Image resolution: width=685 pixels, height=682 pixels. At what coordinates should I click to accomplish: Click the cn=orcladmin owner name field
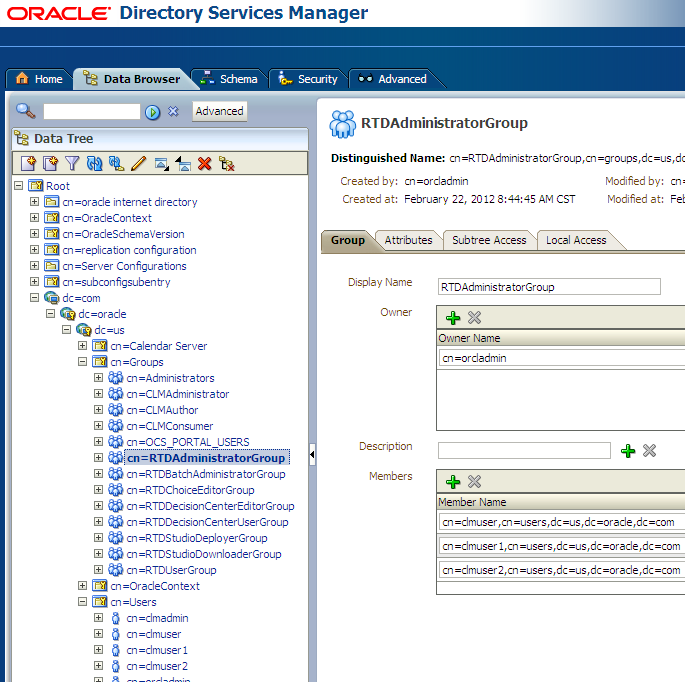pyautogui.click(x=562, y=358)
